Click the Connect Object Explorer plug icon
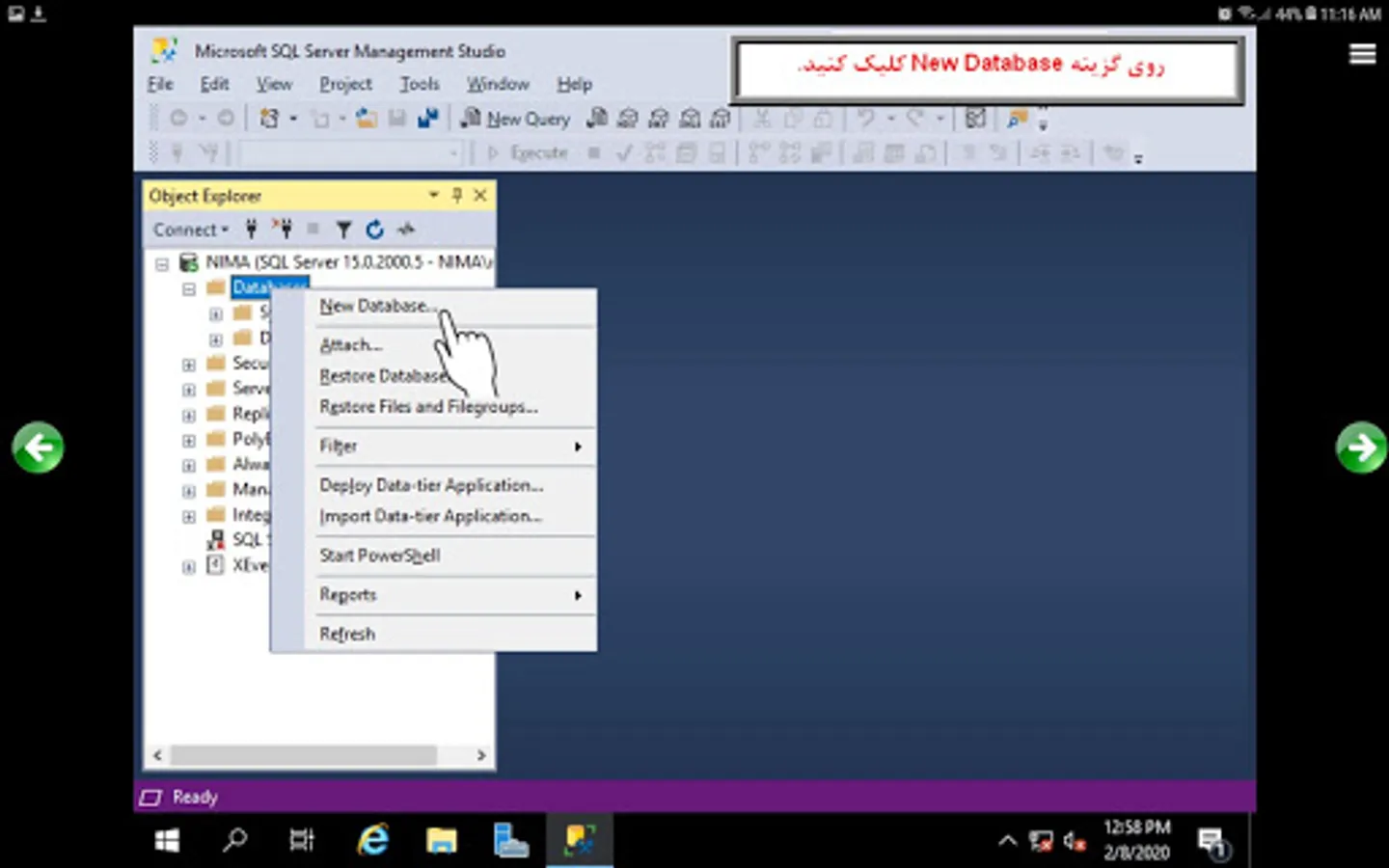Viewport: 1389px width, 868px height. pyautogui.click(x=251, y=229)
